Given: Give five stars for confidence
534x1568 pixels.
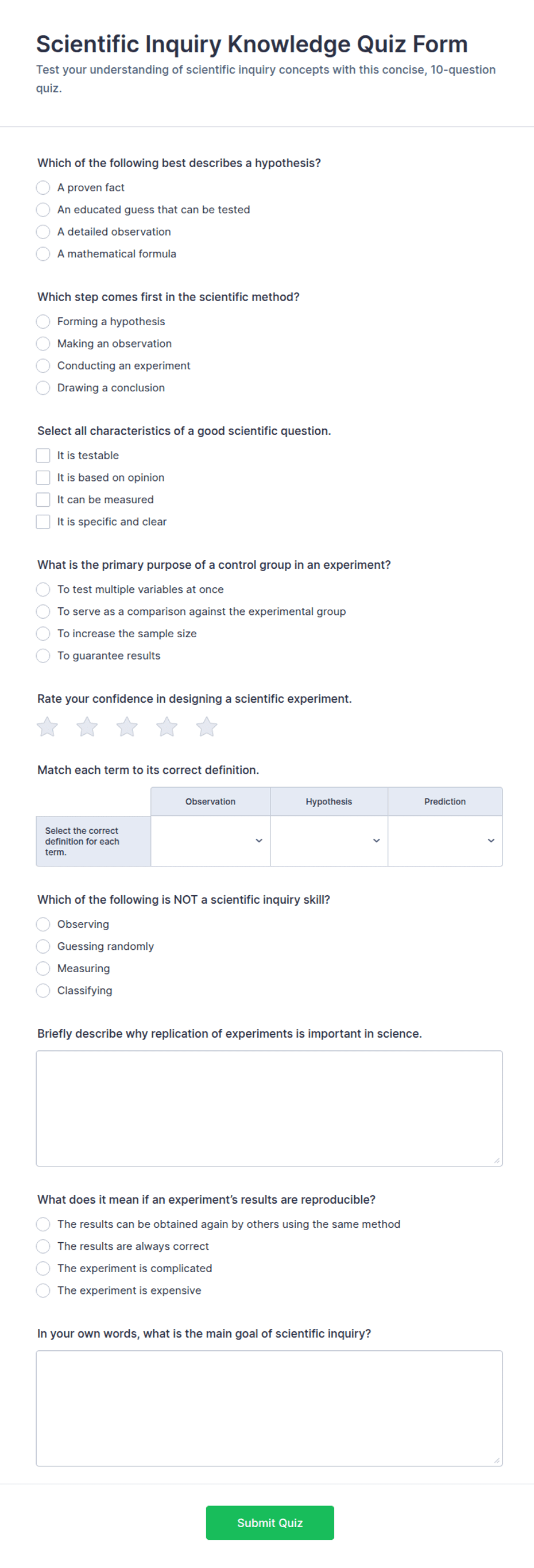Looking at the screenshot, I should [x=207, y=727].
